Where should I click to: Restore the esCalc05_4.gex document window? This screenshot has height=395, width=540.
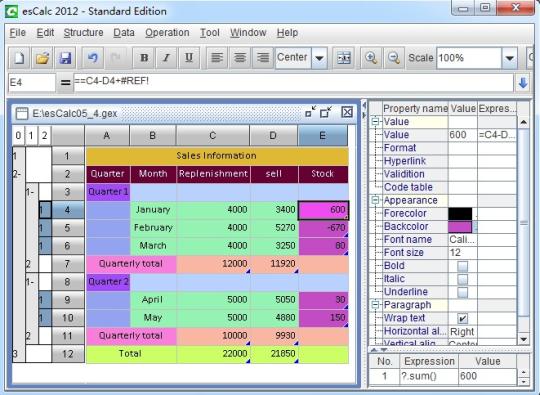[x=311, y=113]
